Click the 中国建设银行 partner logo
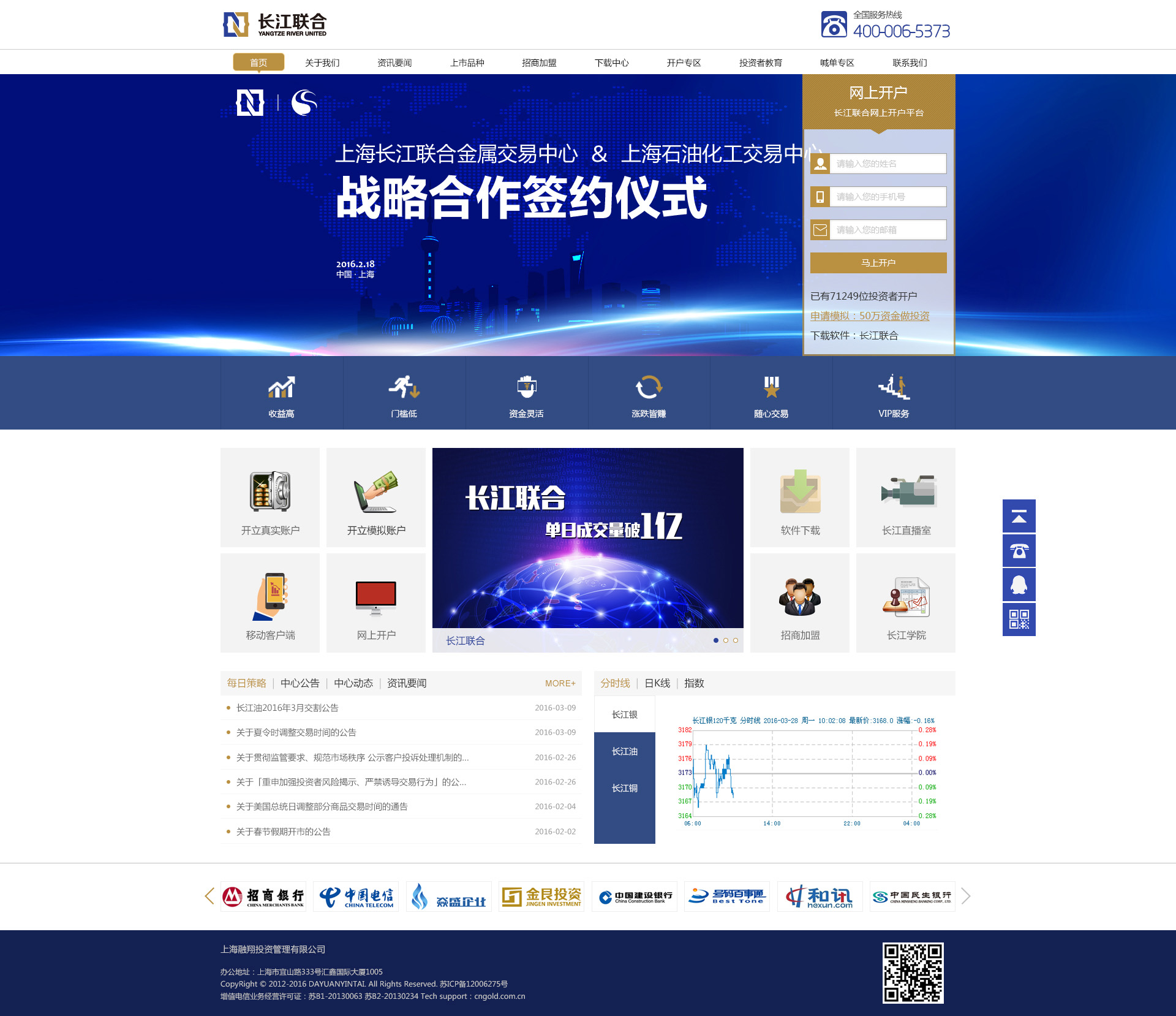 635,897
